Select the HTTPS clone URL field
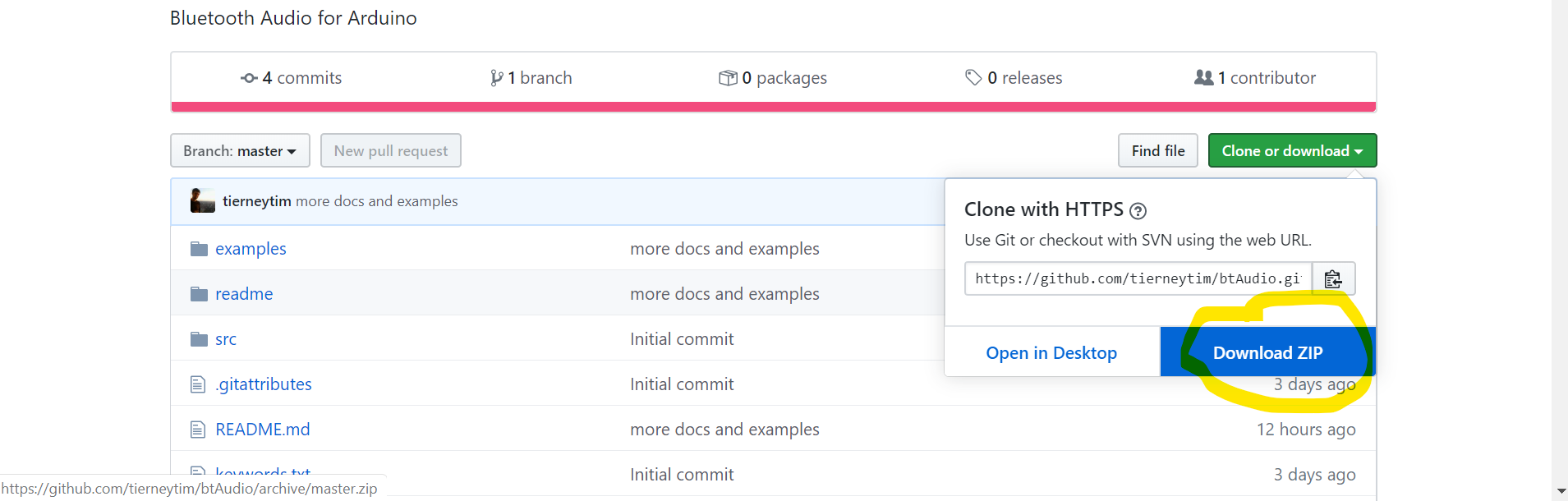The height and width of the screenshot is (501, 1568). pos(1138,279)
